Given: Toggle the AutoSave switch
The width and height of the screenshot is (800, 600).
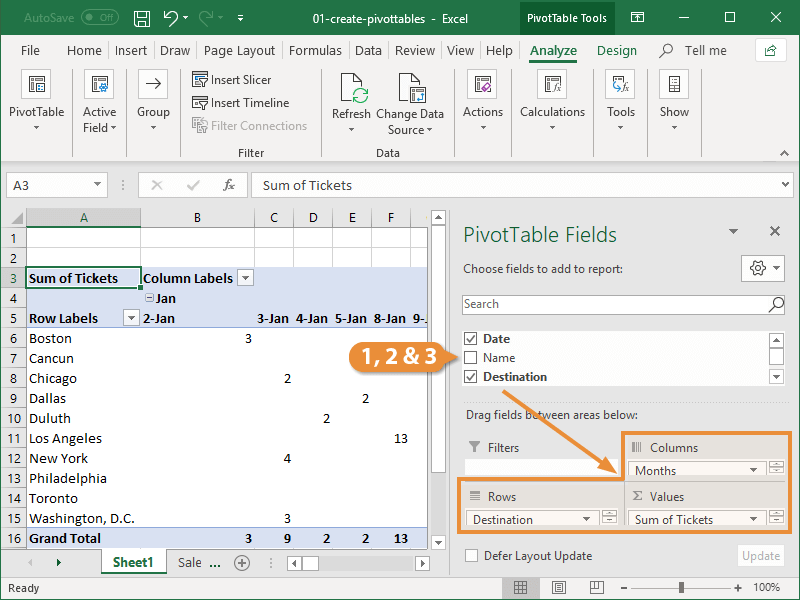Looking at the screenshot, I should [x=99, y=18].
